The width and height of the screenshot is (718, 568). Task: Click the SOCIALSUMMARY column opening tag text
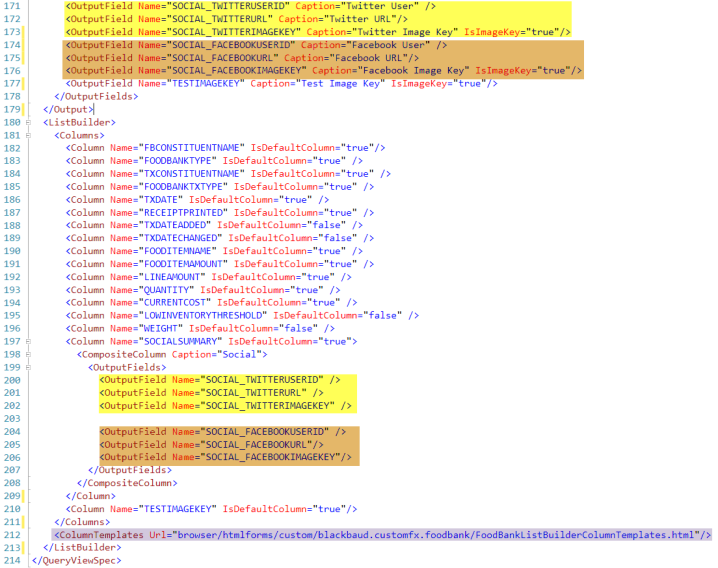(x=211, y=341)
